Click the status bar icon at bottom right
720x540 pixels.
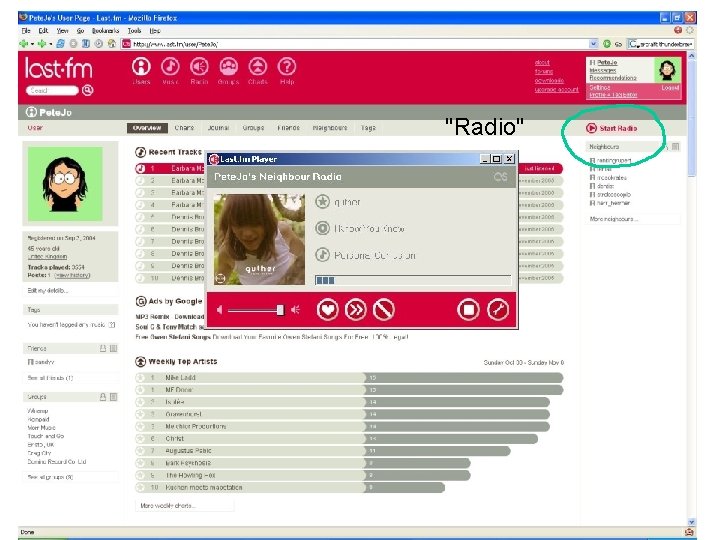click(x=689, y=532)
